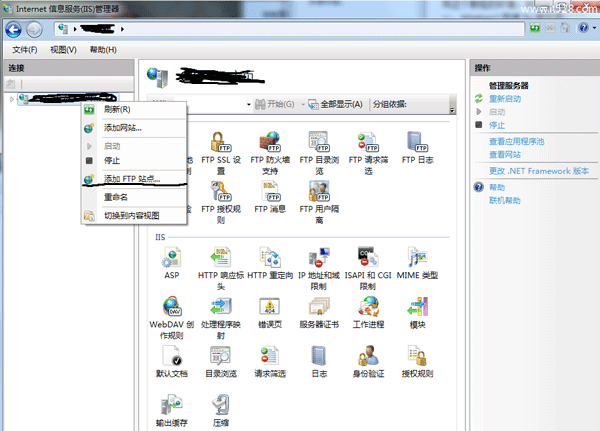Click the toolbar overflow arrow at right
Screen dimensions: 600x431
452,110
